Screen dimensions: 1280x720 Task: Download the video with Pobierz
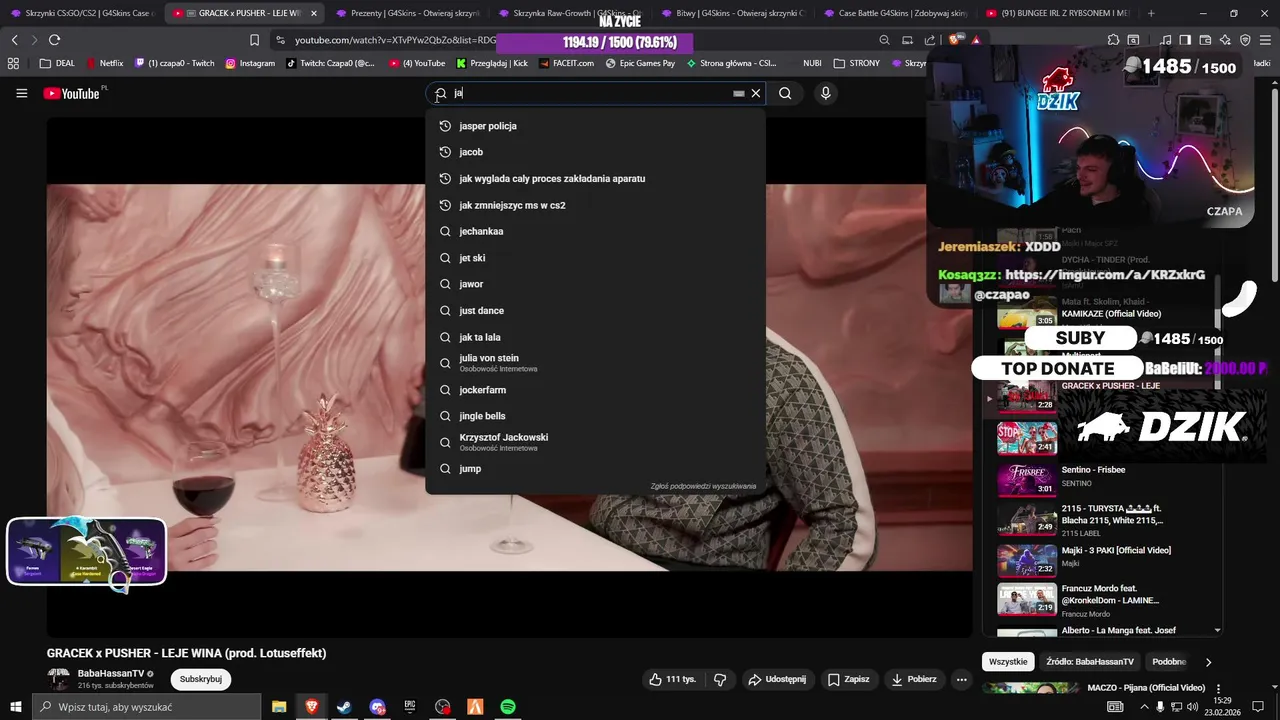coord(913,679)
